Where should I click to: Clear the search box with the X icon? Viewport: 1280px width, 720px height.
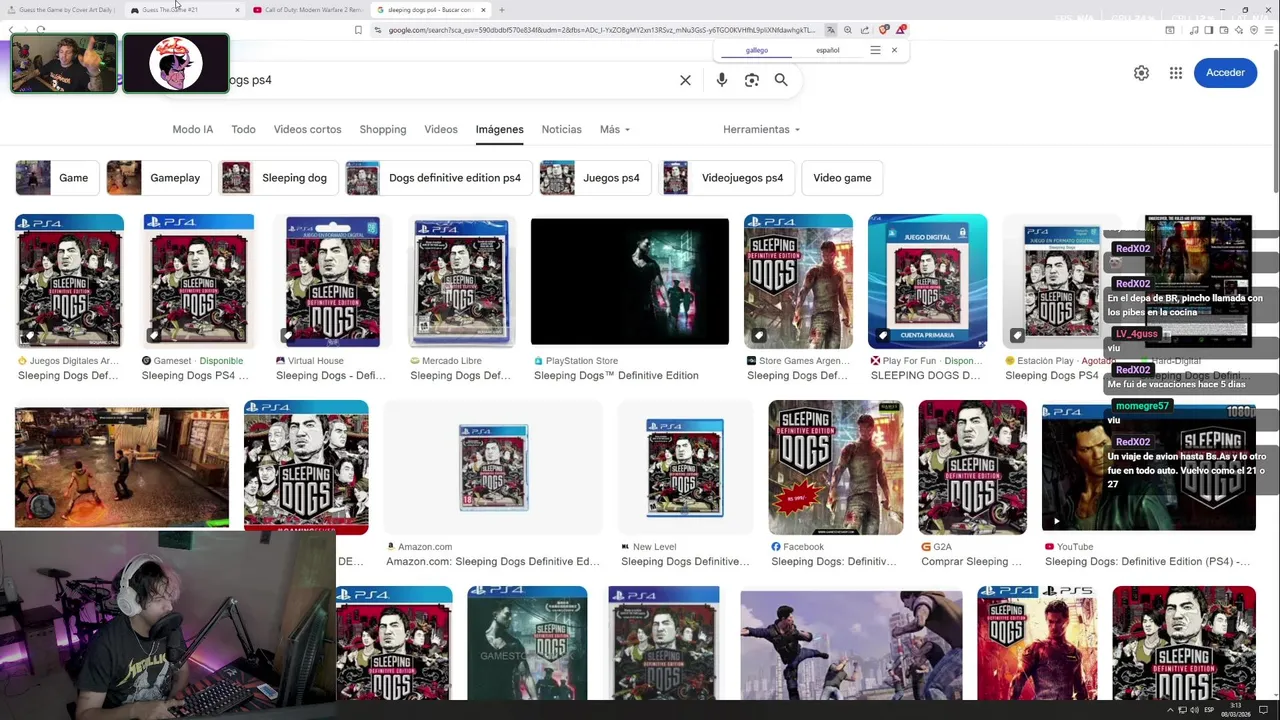pos(685,80)
